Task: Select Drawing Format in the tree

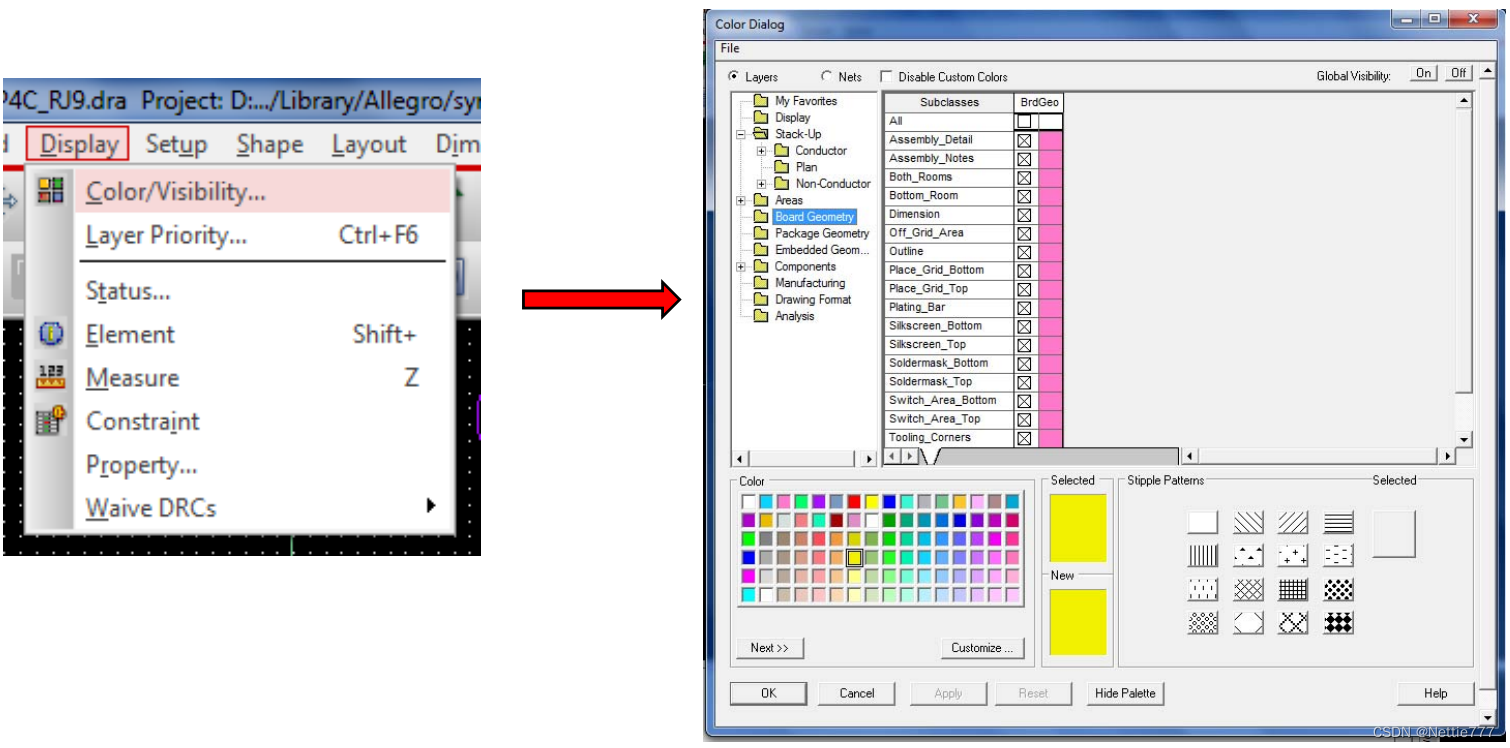Action: click(813, 300)
